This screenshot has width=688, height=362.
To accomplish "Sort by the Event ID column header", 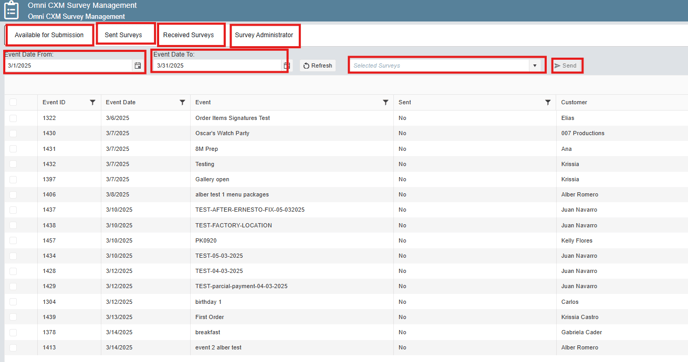I will [54, 102].
